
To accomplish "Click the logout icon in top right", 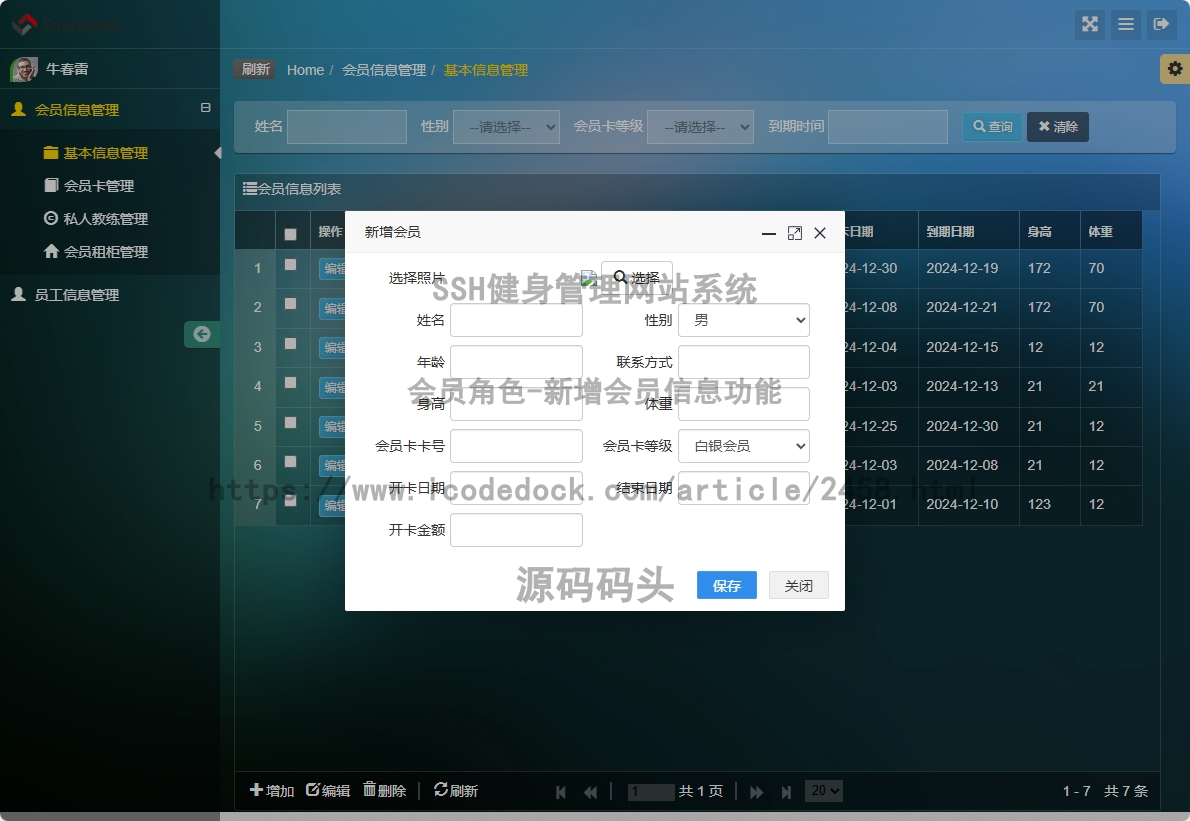I will click(1161, 24).
